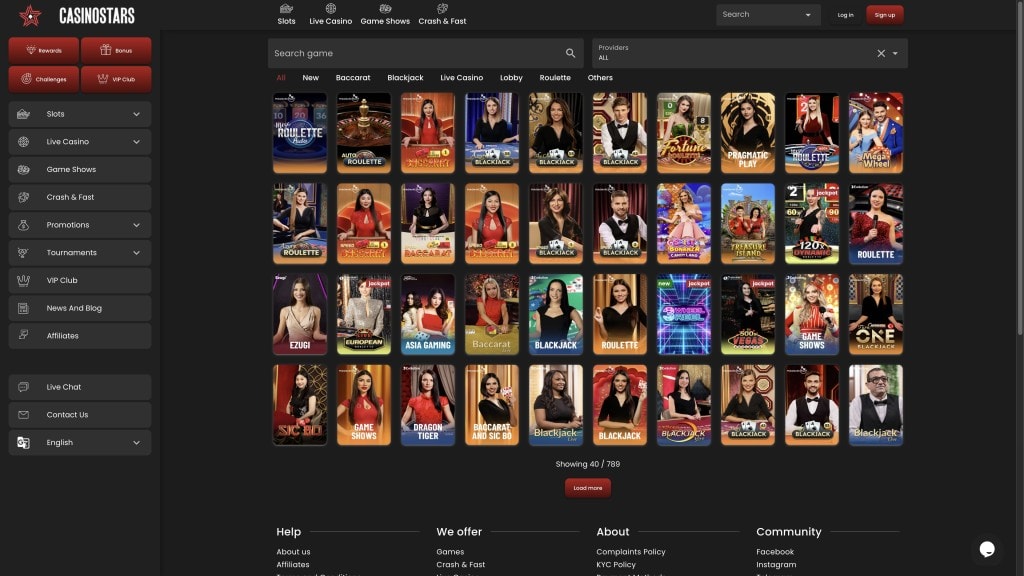Open the live chat bubble
Image resolution: width=1024 pixels, height=576 pixels.
(987, 549)
